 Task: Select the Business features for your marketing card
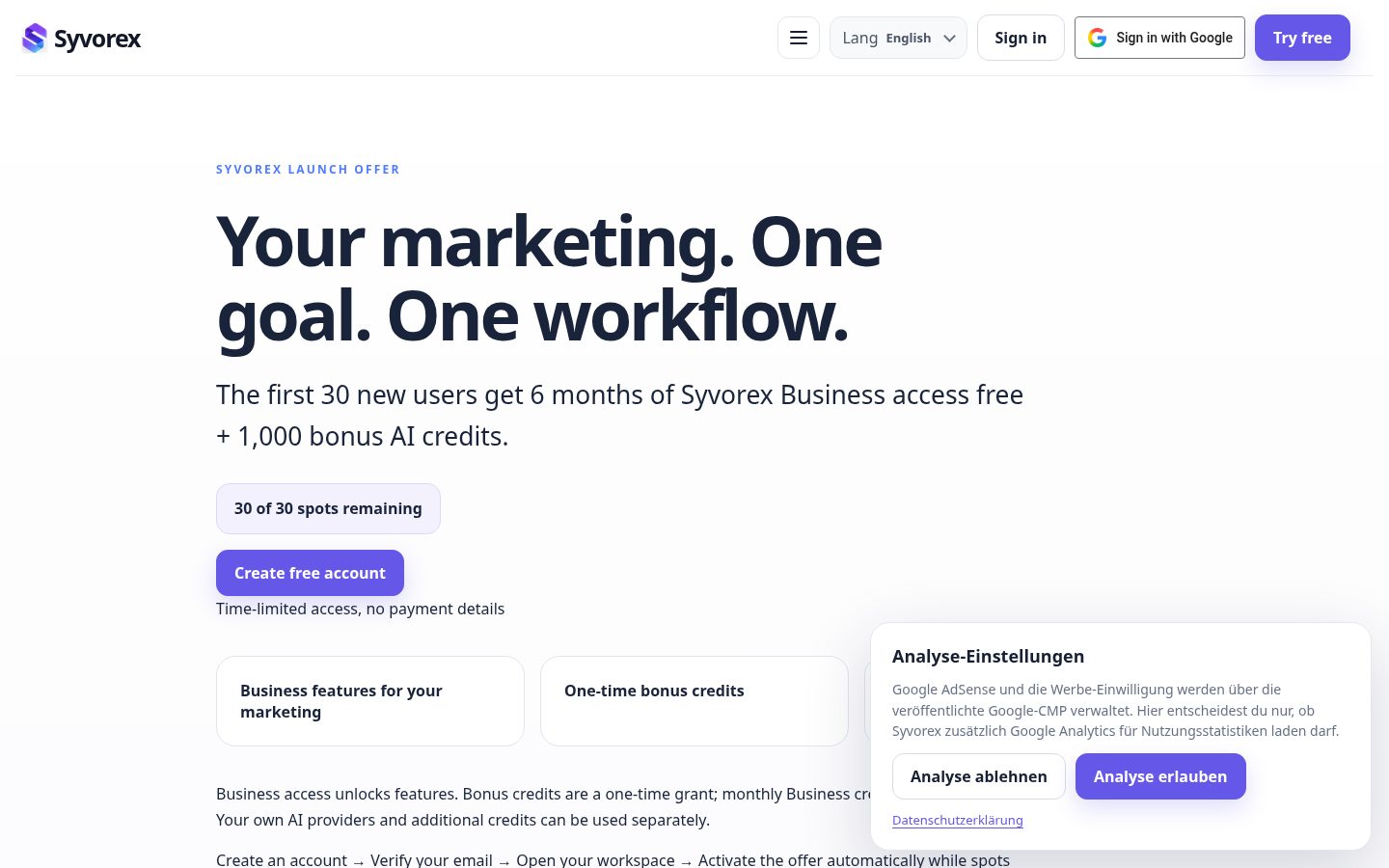(370, 701)
